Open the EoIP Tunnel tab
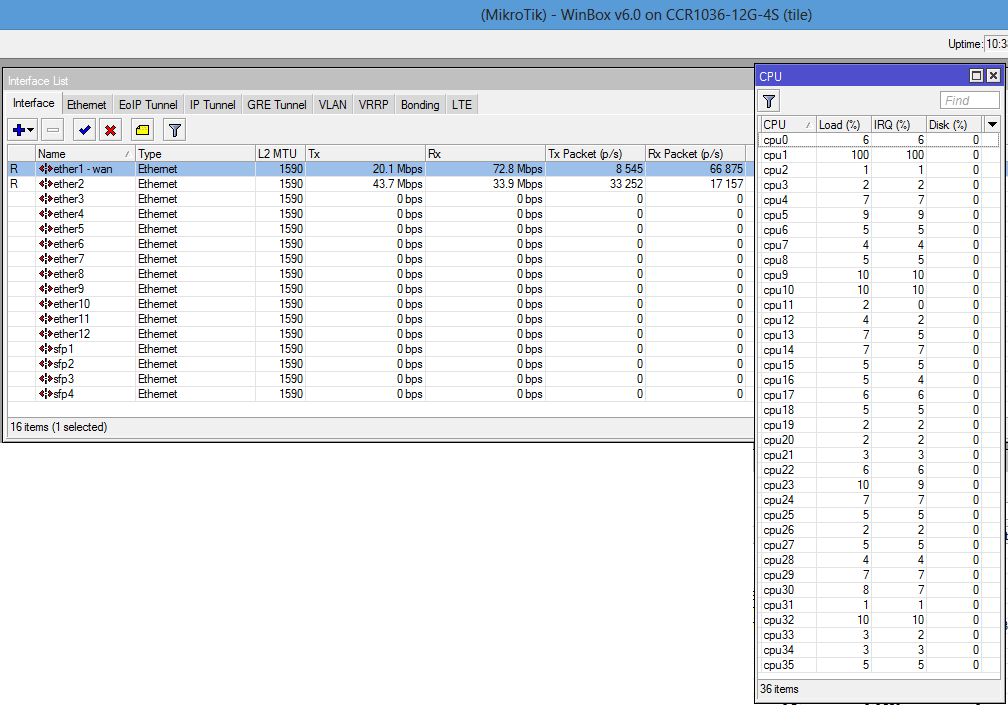1008x705 pixels. tap(148, 105)
